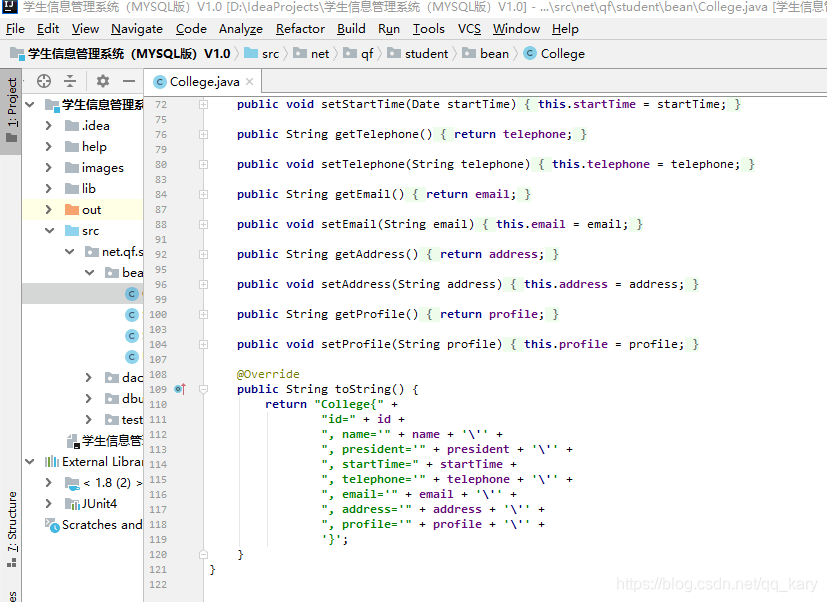Expand the dao package node
The width and height of the screenshot is (827, 602).
[89, 378]
